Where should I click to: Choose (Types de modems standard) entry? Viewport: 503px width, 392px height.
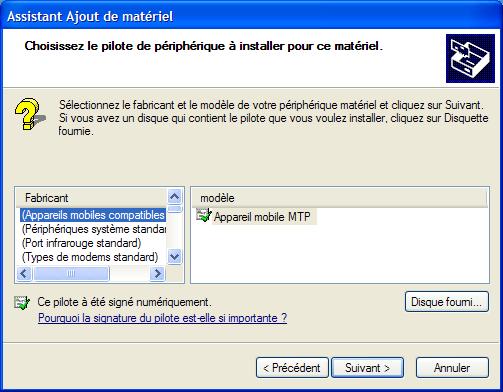pos(90,257)
